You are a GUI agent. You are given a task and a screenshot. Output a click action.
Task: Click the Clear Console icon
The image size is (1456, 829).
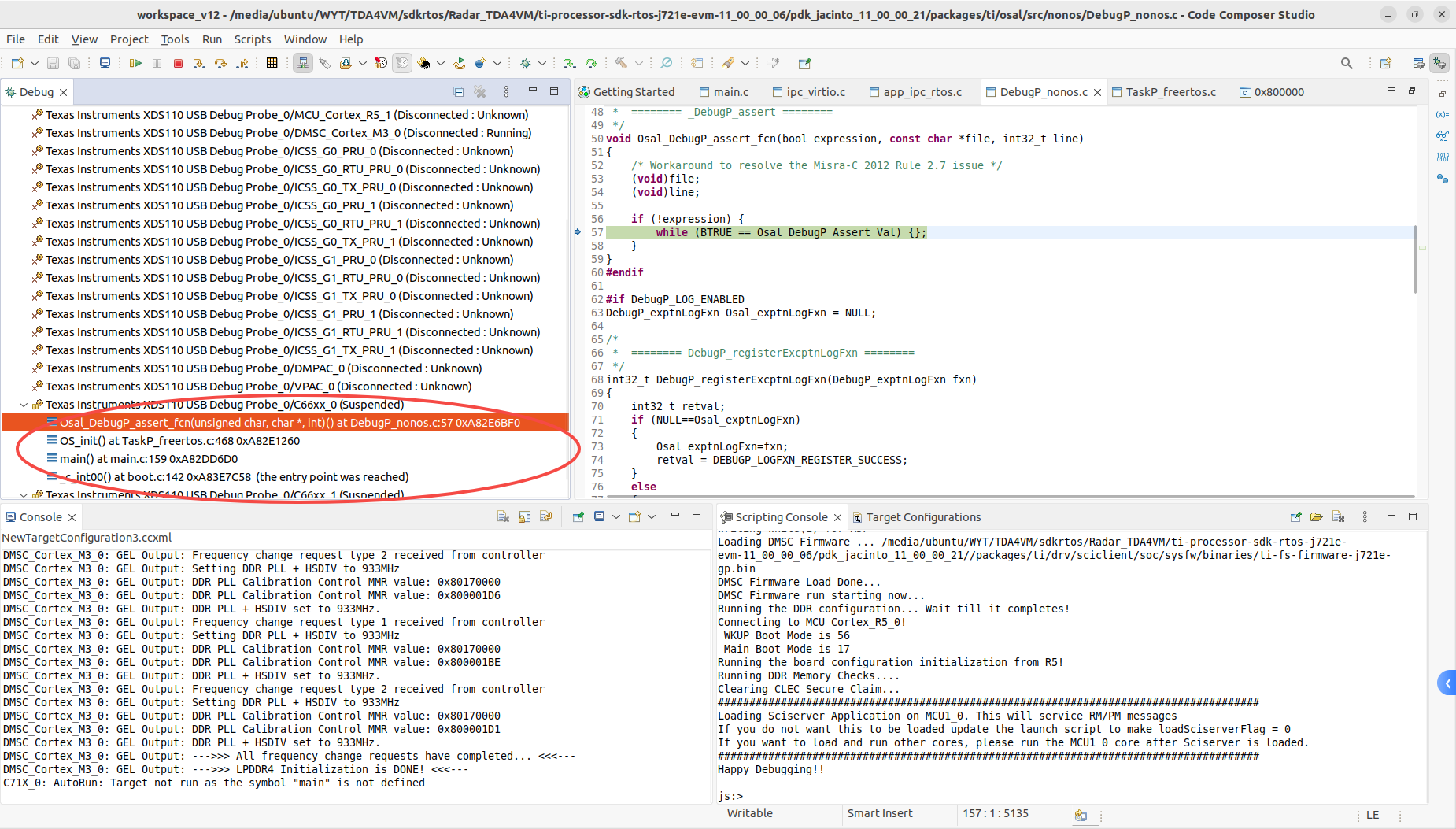click(503, 516)
